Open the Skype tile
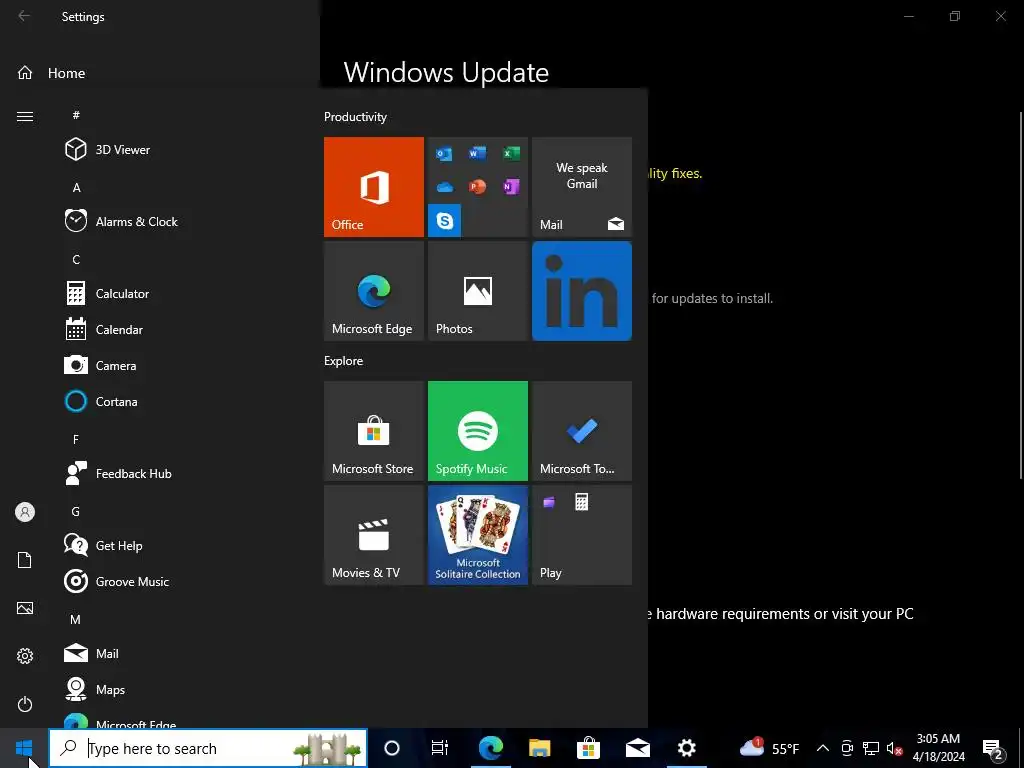The height and width of the screenshot is (768, 1024). click(445, 221)
